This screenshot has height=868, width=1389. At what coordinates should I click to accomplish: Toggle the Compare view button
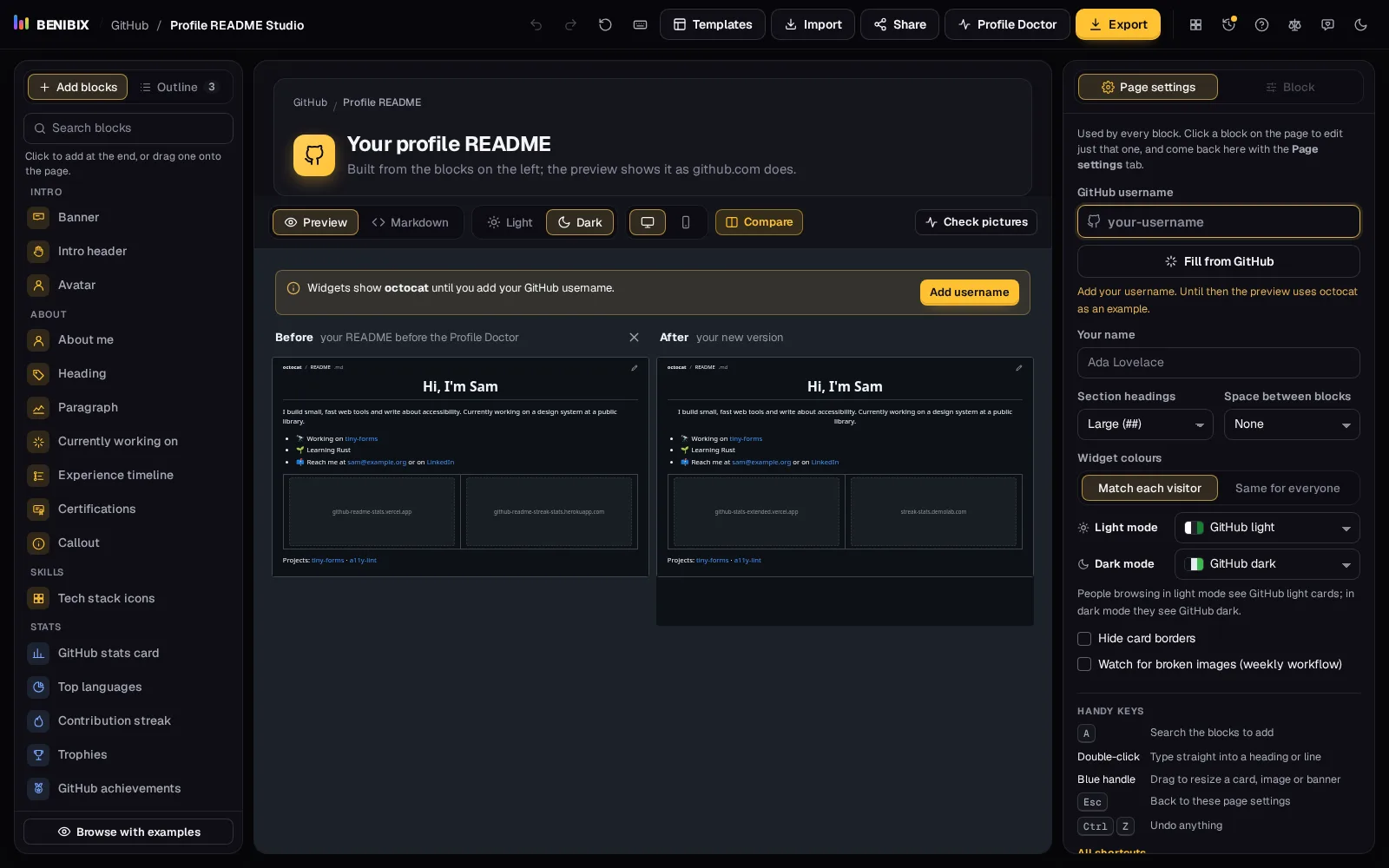(x=759, y=222)
